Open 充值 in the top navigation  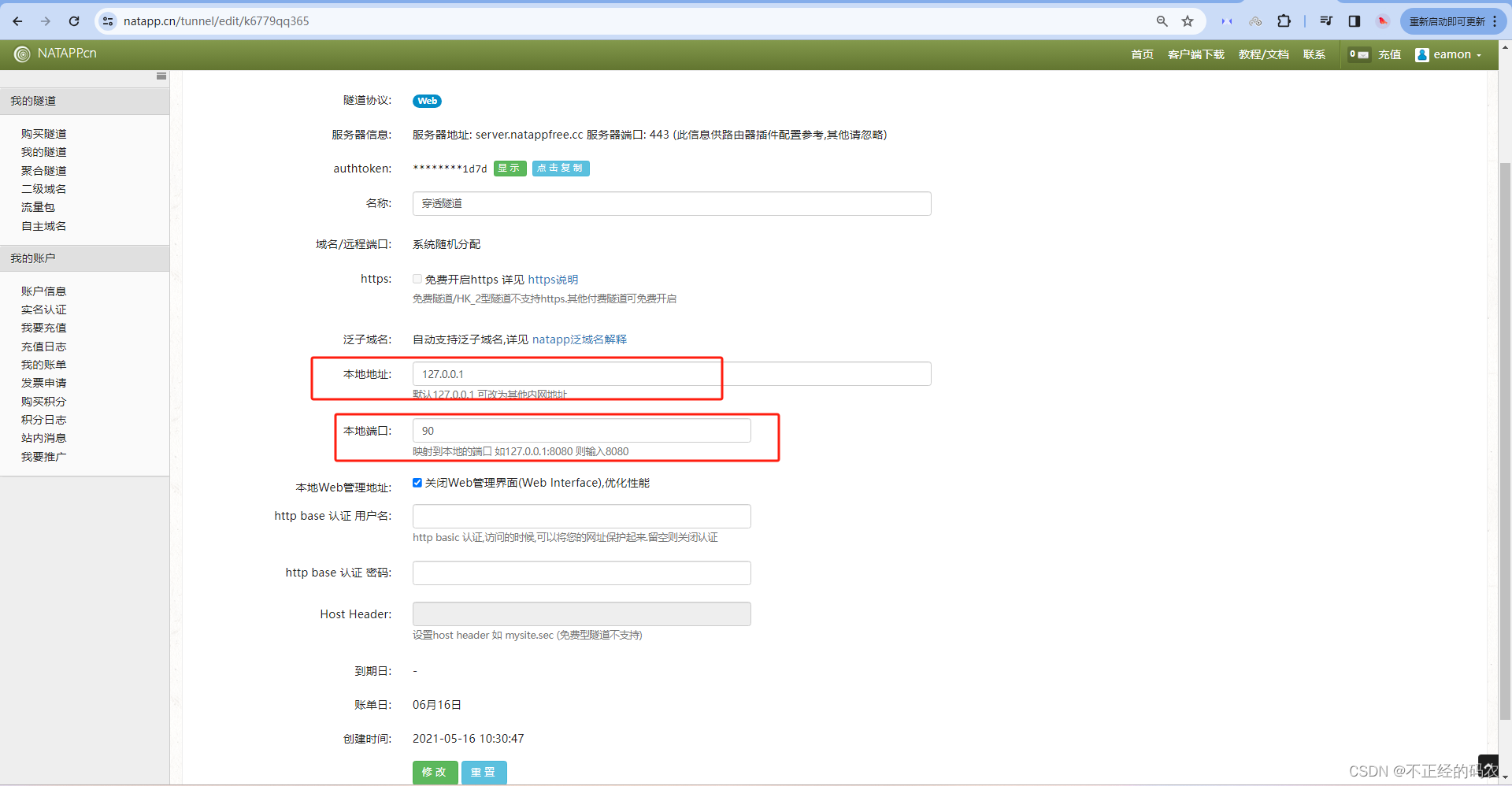[x=1390, y=54]
